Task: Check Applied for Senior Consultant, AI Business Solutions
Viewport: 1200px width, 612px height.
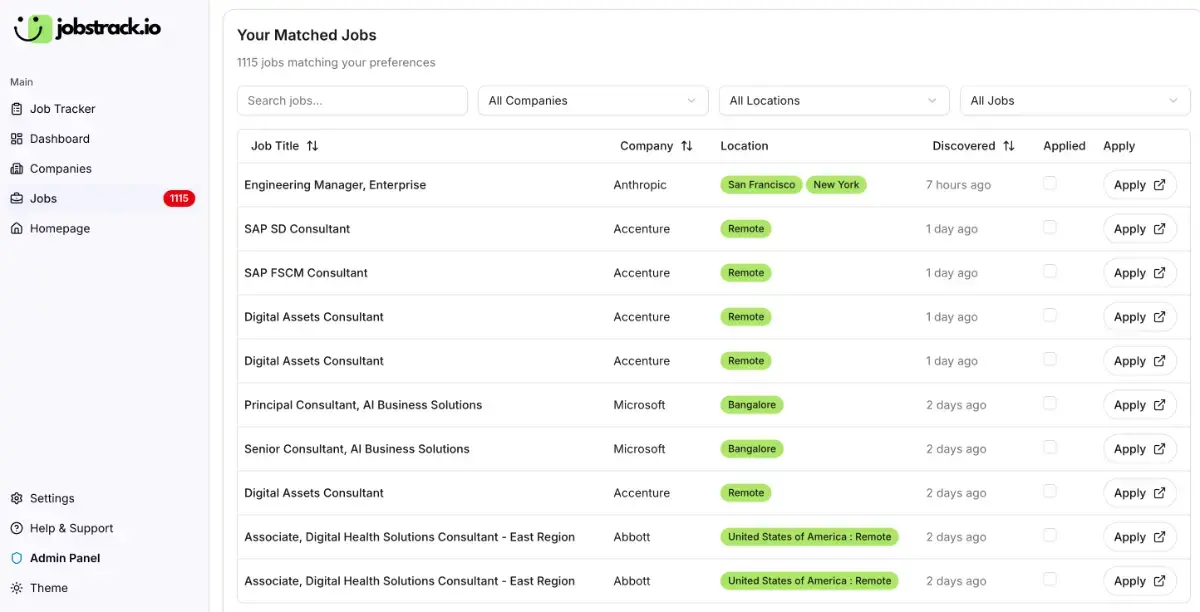Action: tap(1049, 447)
